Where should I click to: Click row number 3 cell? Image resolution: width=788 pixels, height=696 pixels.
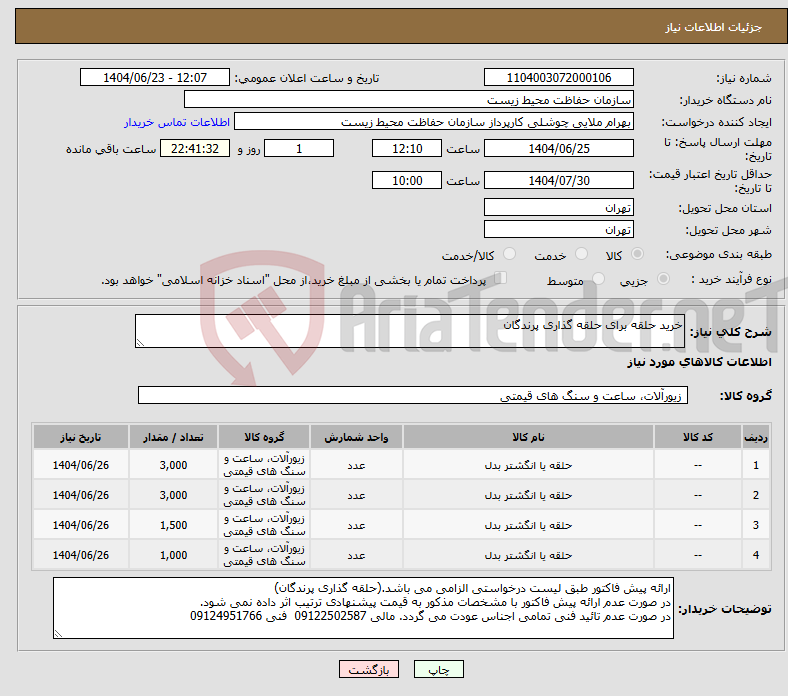(755, 525)
